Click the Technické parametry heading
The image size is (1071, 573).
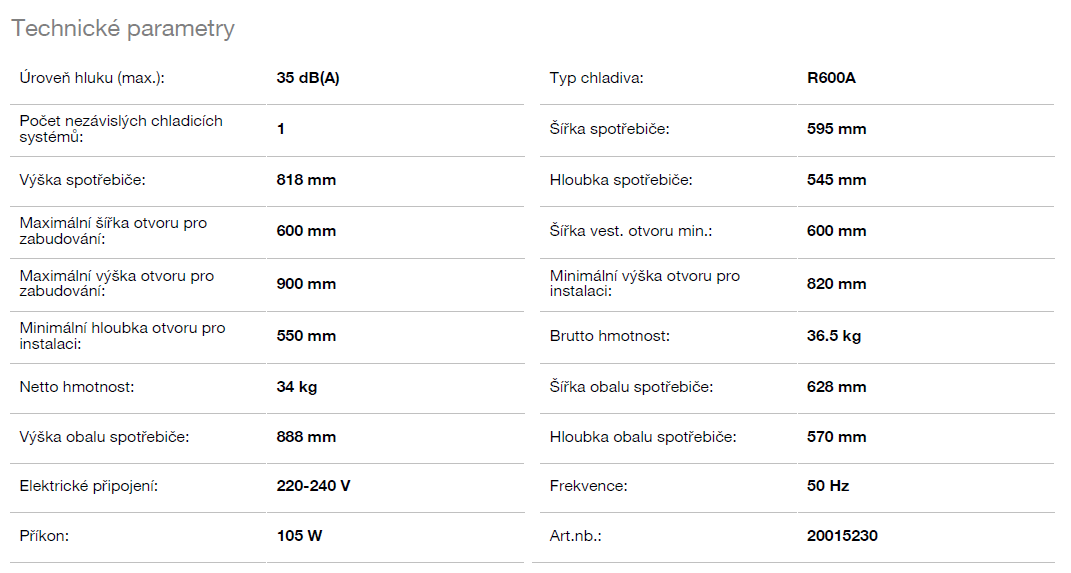coord(123,28)
